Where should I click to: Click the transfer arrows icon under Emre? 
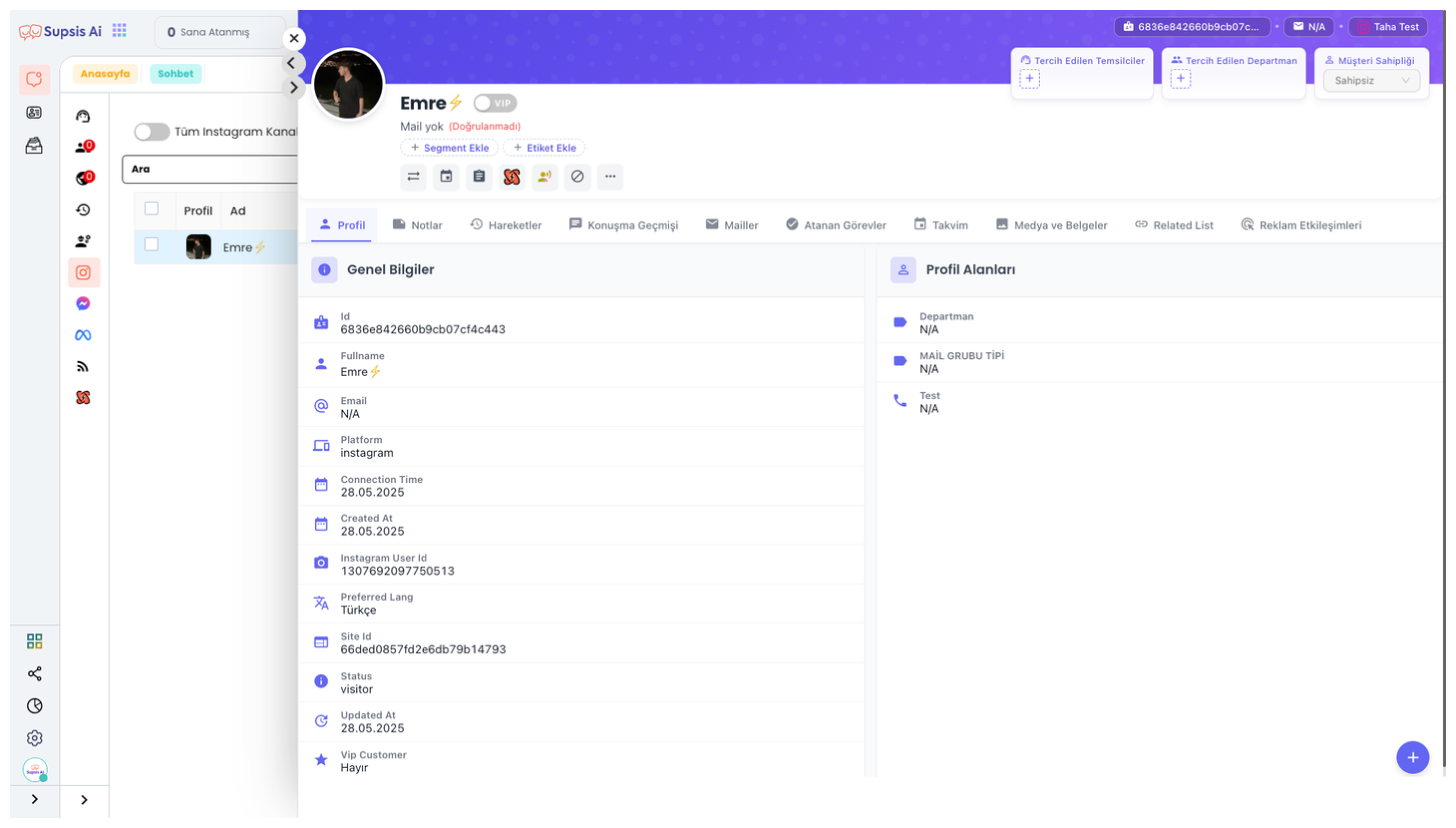(x=413, y=176)
